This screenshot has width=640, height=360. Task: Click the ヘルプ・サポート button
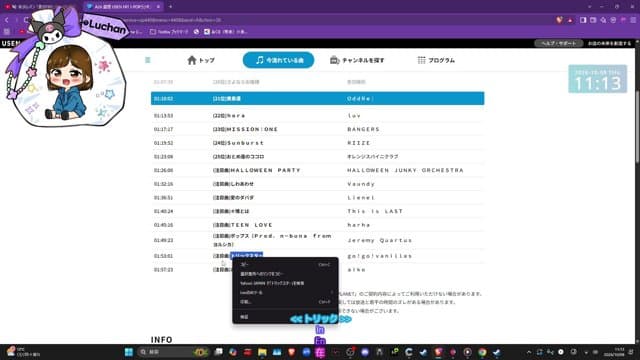(x=558, y=43)
